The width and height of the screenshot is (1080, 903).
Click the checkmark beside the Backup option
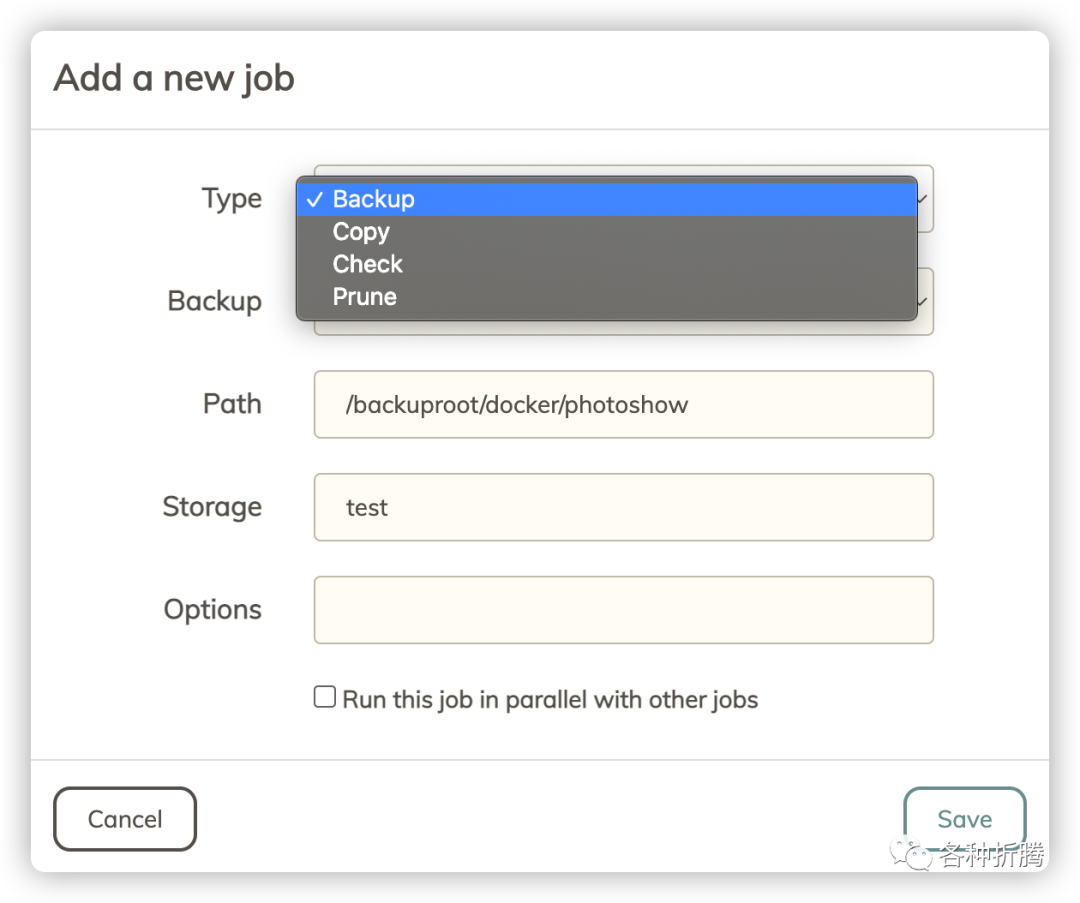pos(314,199)
